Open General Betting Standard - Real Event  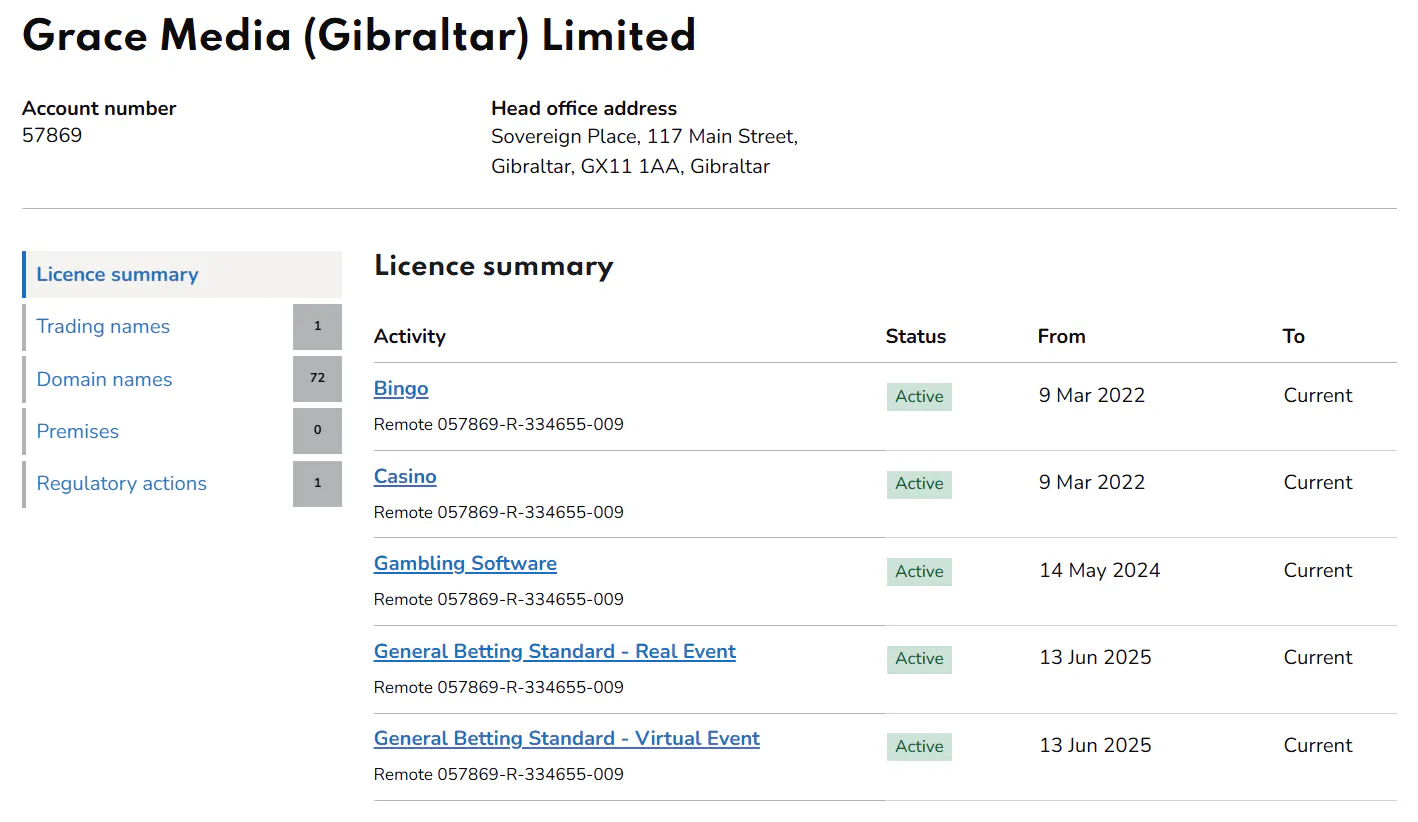(x=555, y=651)
